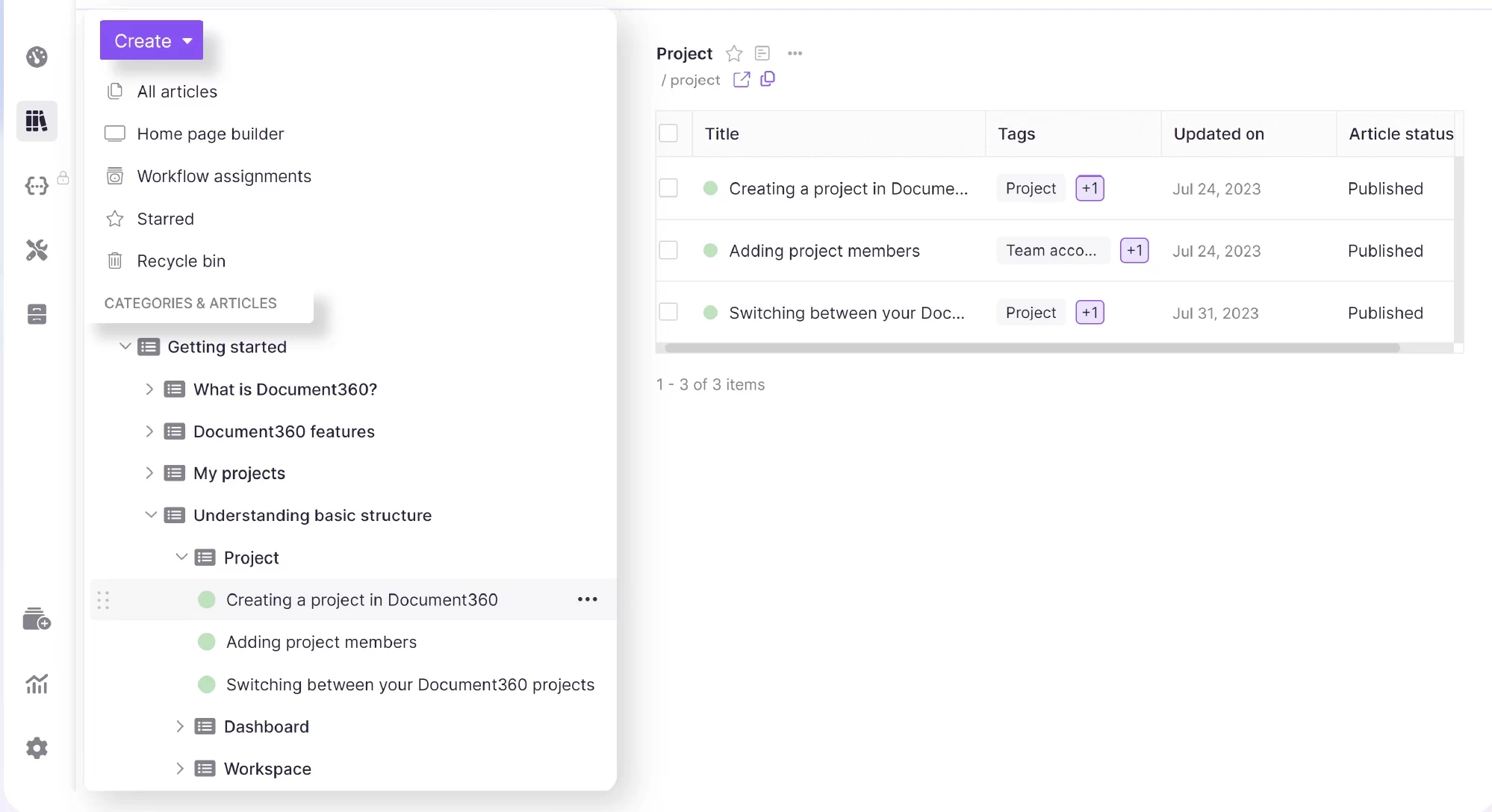This screenshot has width=1492, height=812.
Task: Click the Article status column header
Action: [x=1401, y=134]
